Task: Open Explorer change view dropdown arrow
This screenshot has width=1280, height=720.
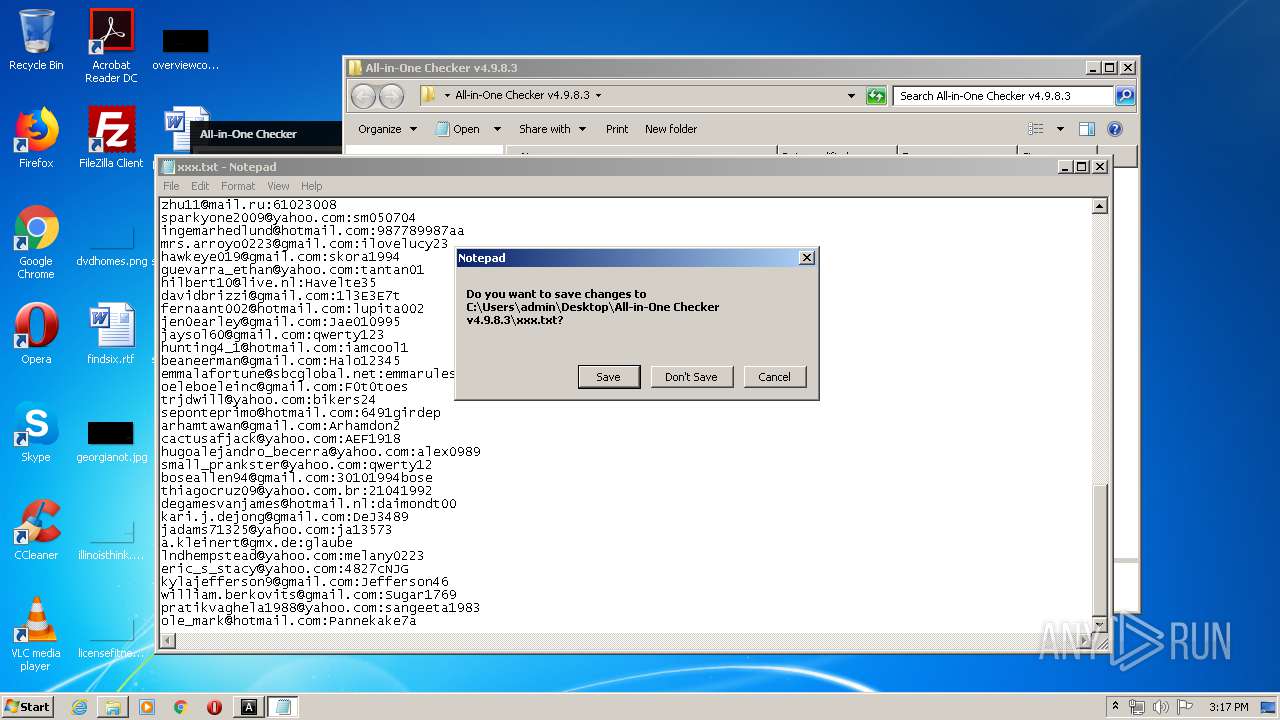Action: tap(1060, 129)
